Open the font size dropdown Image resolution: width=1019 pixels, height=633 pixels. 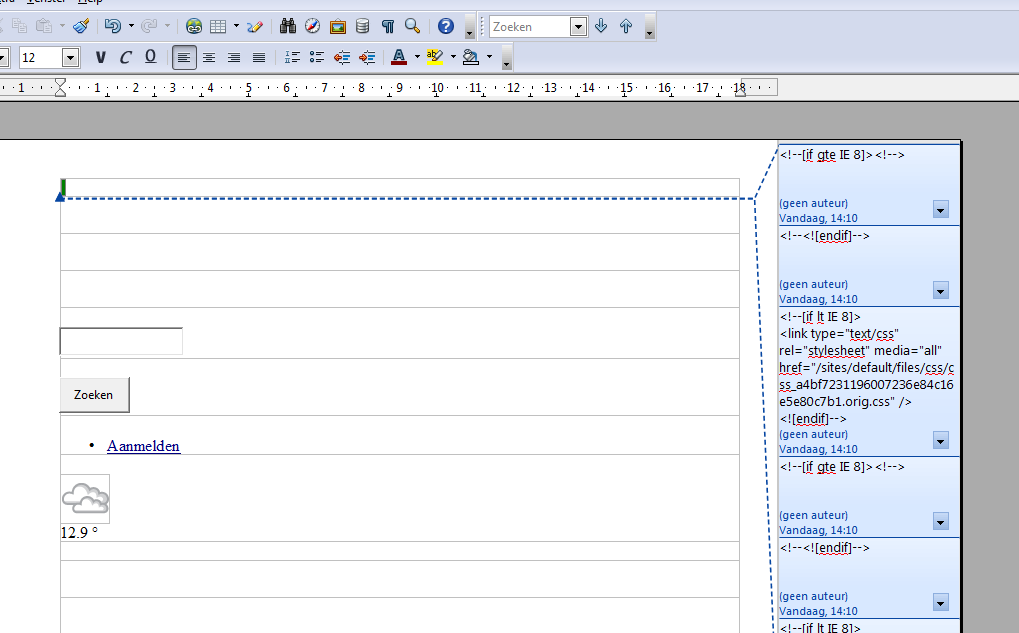tap(70, 57)
